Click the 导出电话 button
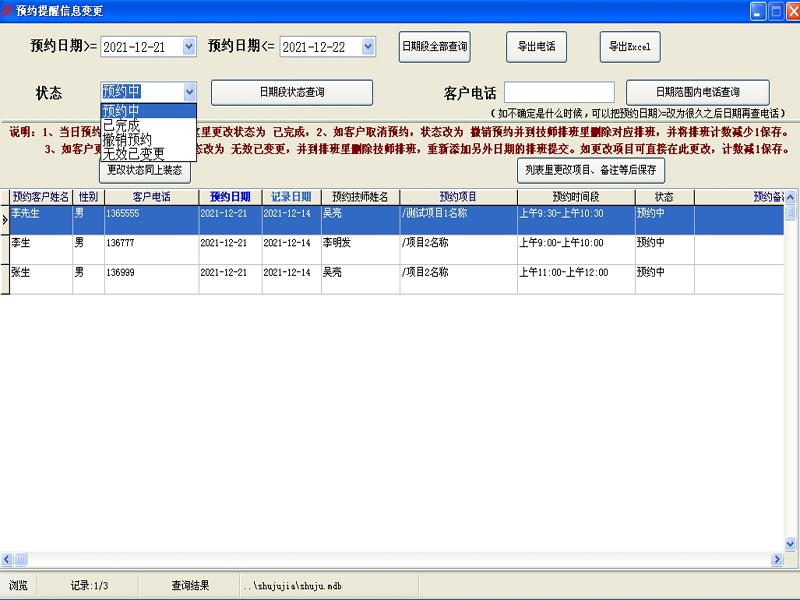The image size is (800, 600). point(536,47)
